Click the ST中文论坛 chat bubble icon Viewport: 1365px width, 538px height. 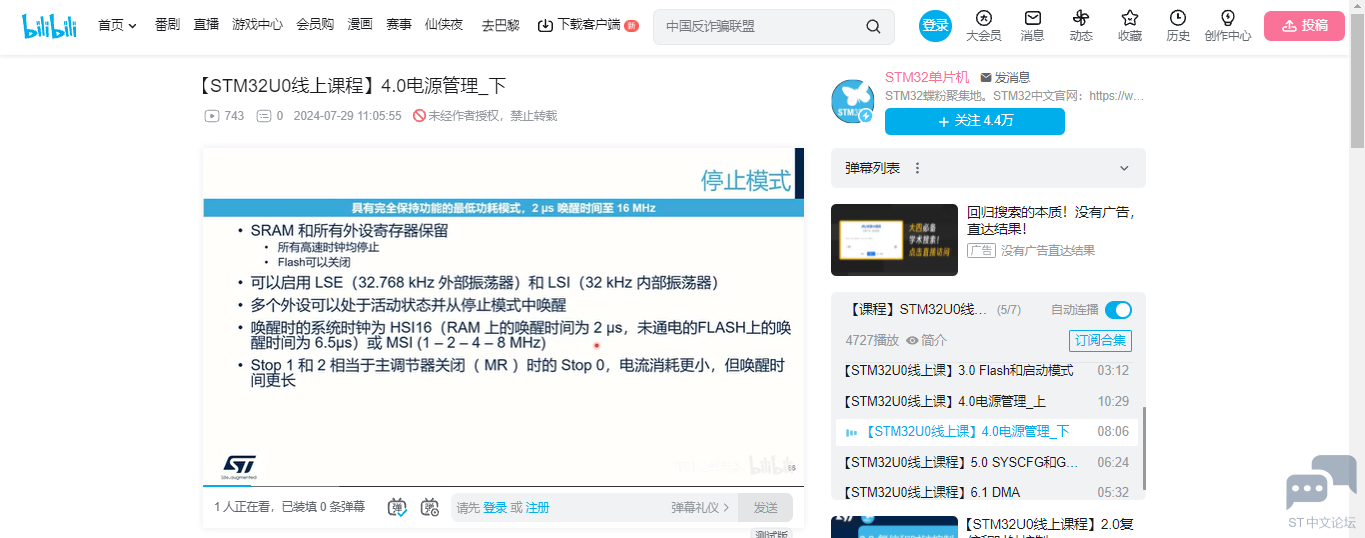pos(1321,483)
